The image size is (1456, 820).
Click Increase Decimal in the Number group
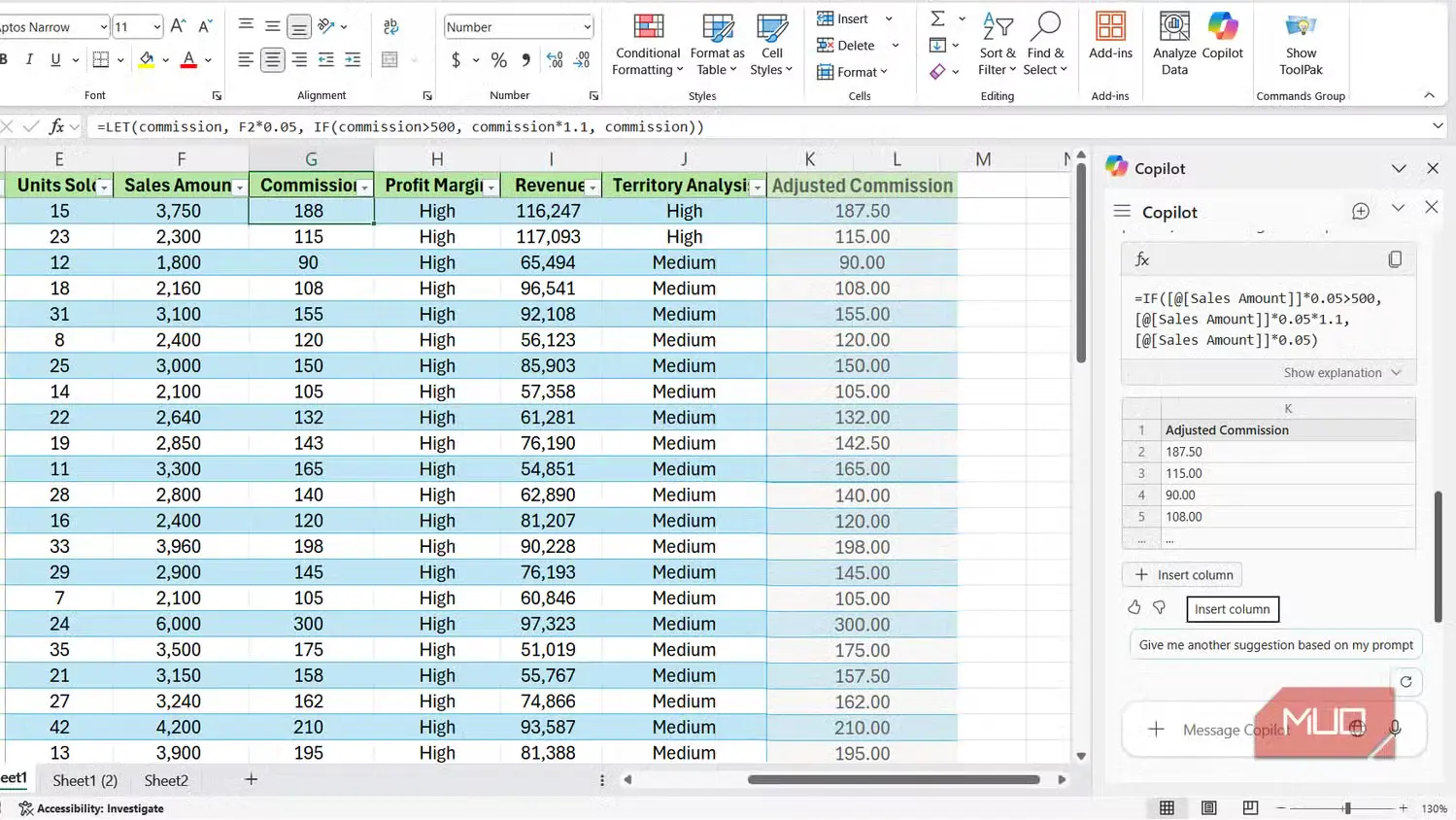tap(556, 60)
